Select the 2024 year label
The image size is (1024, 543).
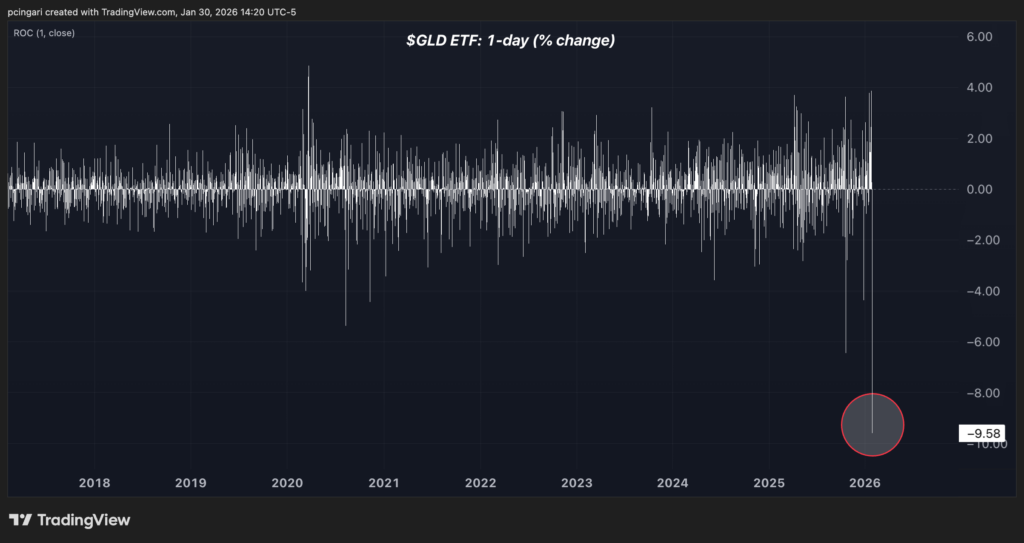[673, 483]
